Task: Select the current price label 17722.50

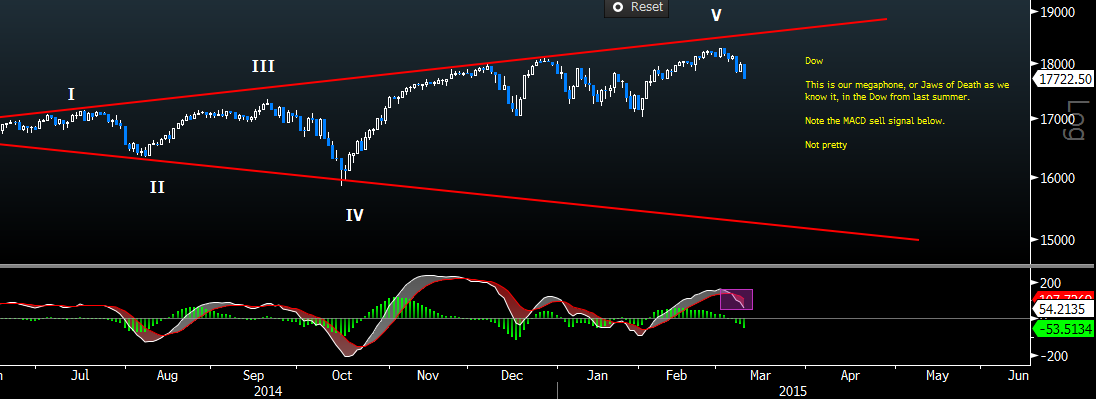Action: pyautogui.click(x=1066, y=79)
